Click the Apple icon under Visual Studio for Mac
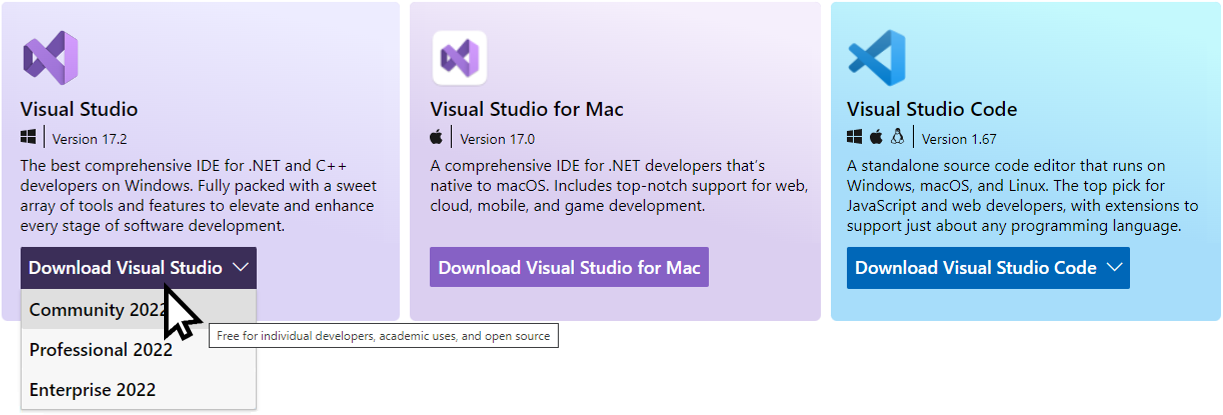1223x415 pixels. 436,137
